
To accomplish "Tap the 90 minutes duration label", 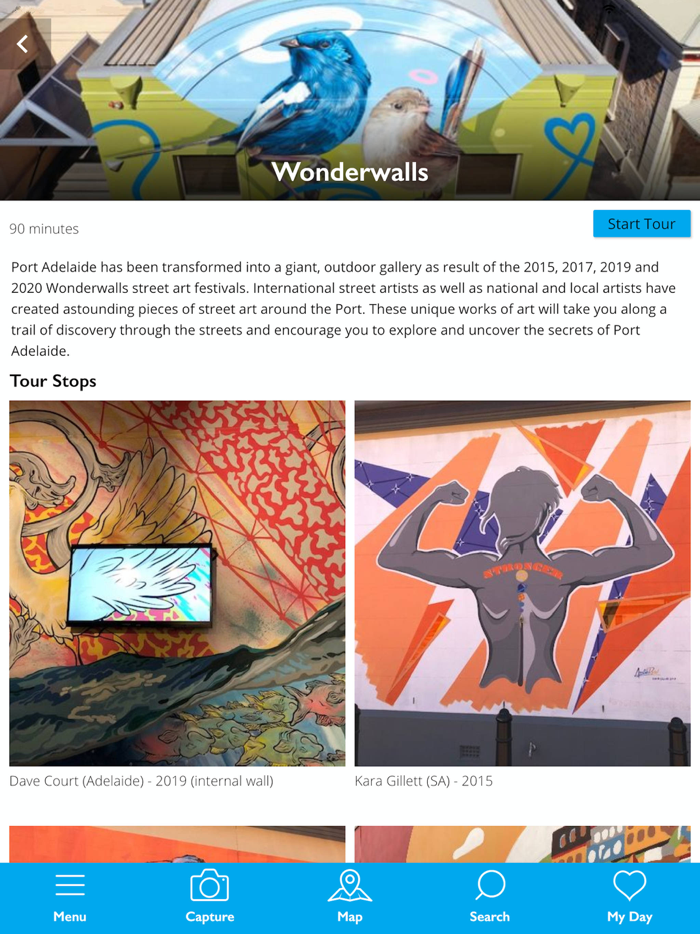I will [x=44, y=229].
